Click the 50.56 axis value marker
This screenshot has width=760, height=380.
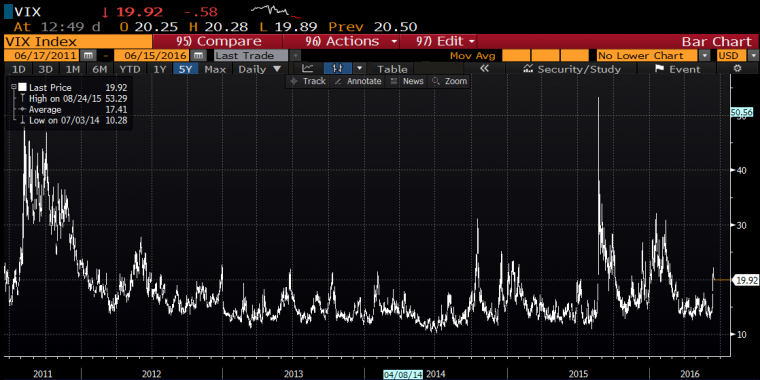pyautogui.click(x=741, y=112)
